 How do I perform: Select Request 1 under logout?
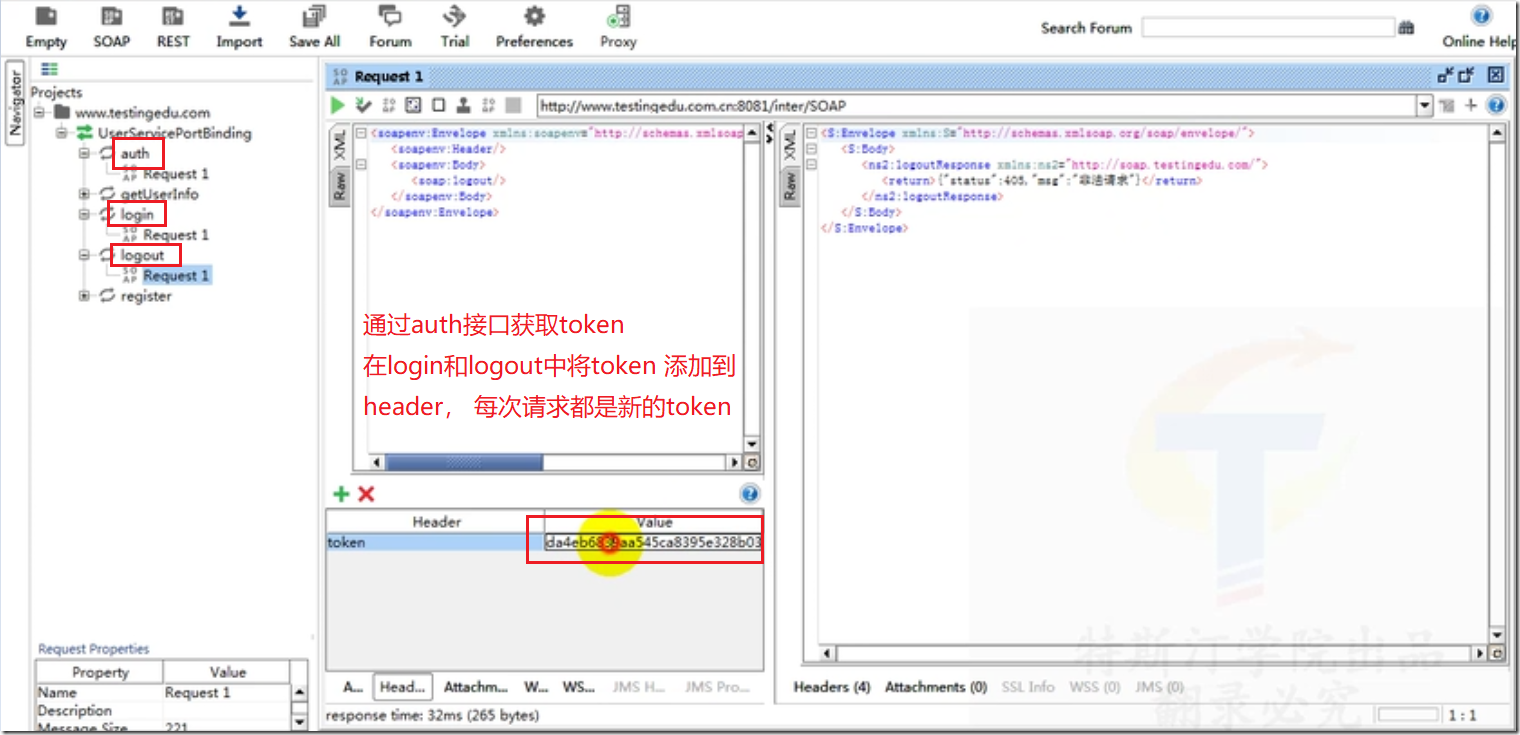[176, 276]
